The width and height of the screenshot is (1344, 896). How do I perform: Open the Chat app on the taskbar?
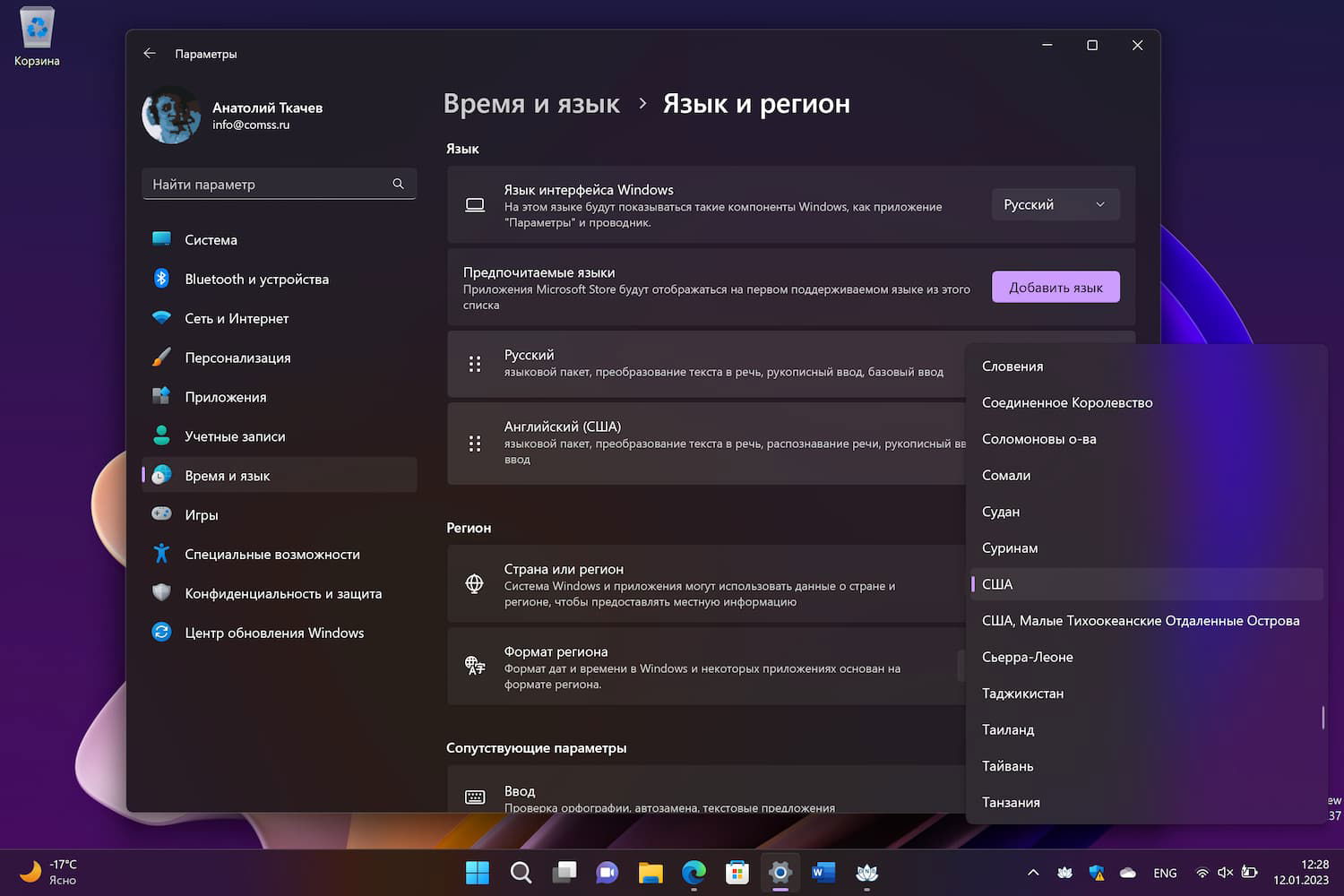[607, 872]
